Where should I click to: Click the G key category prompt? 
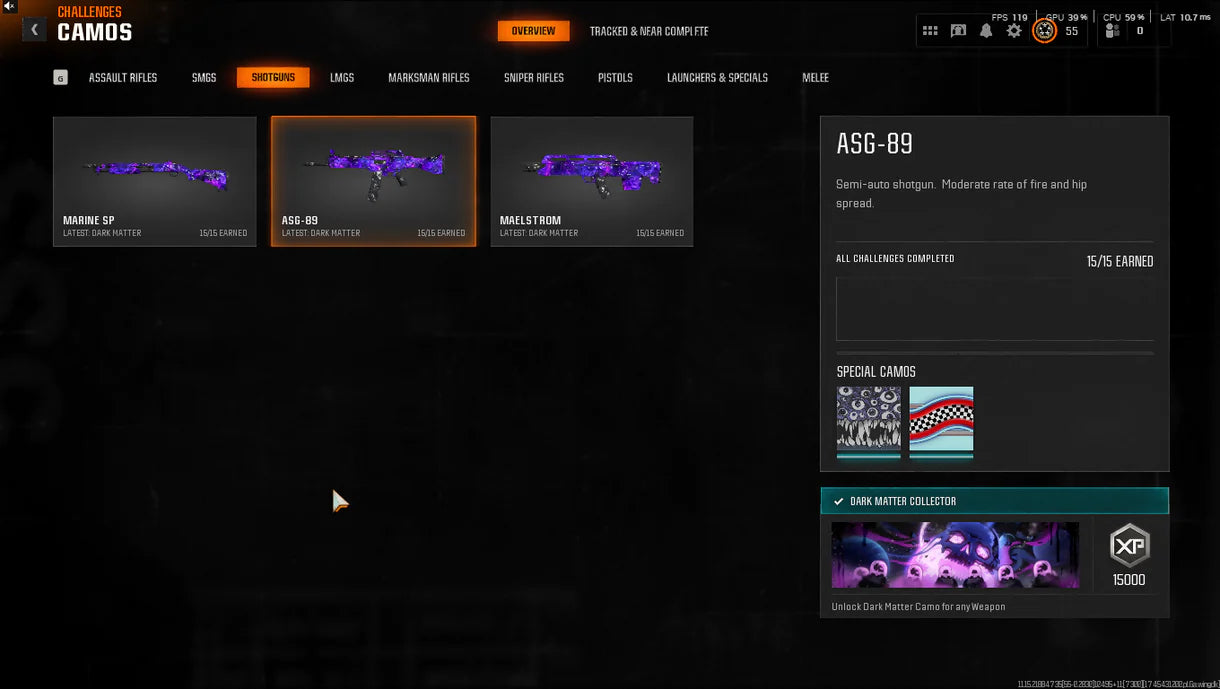pos(61,78)
